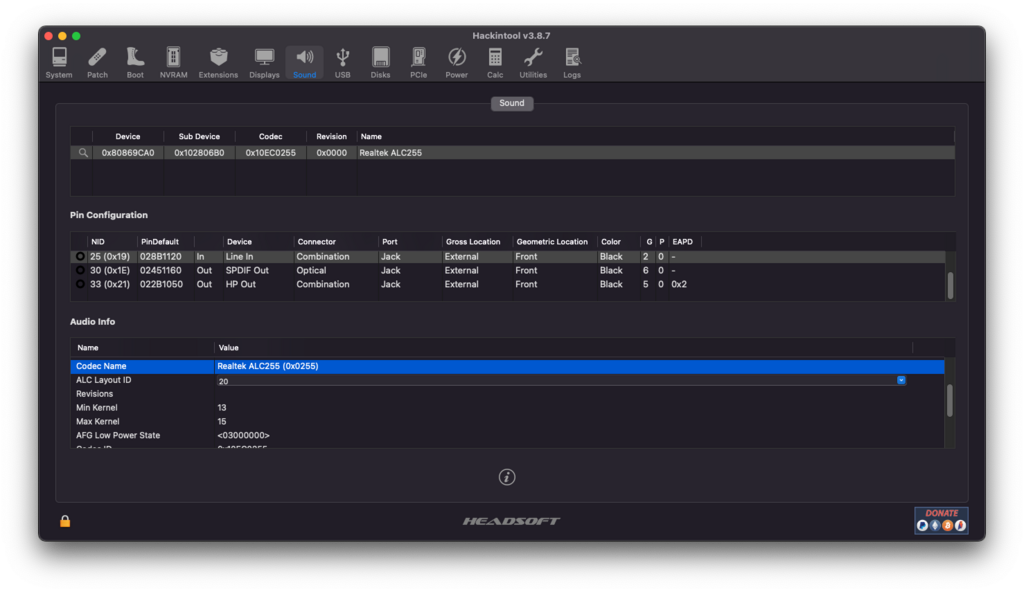The width and height of the screenshot is (1024, 592).
Task: Open the Extensions toolbar section
Action: 218,63
